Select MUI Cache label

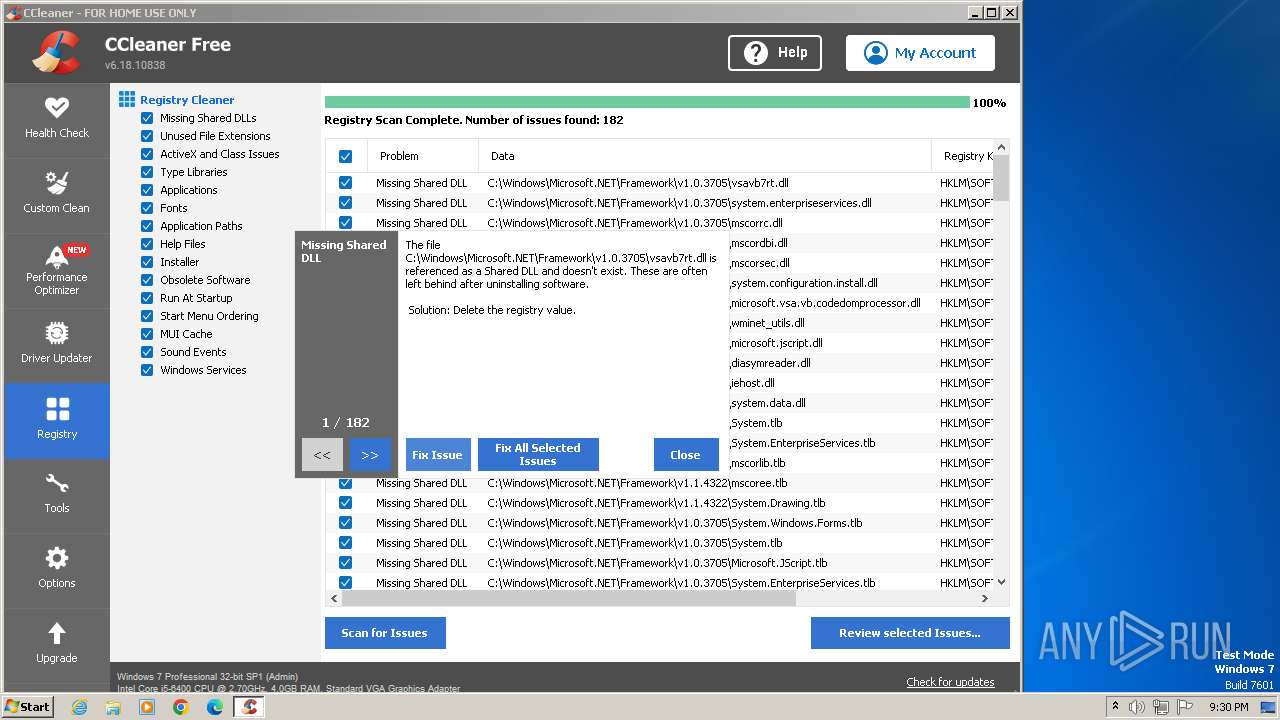[x=186, y=334]
